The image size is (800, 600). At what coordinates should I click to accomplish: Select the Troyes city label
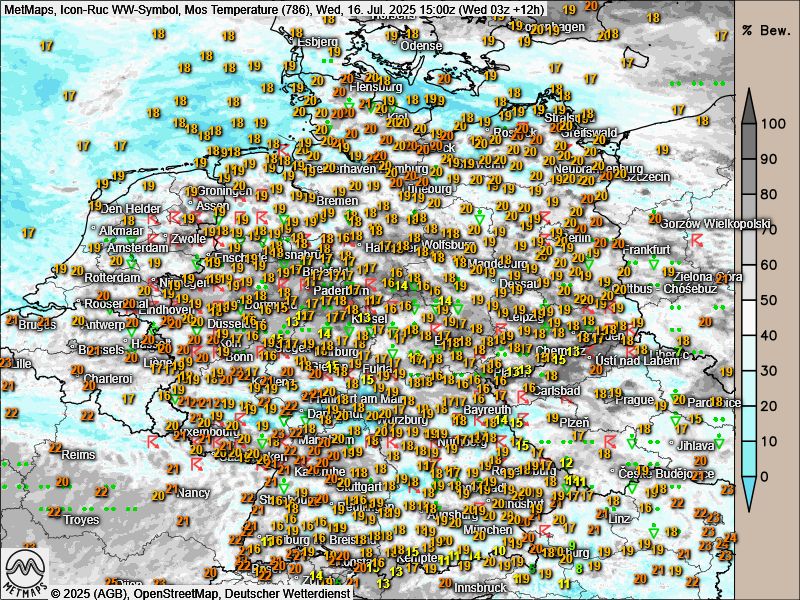pyautogui.click(x=81, y=520)
